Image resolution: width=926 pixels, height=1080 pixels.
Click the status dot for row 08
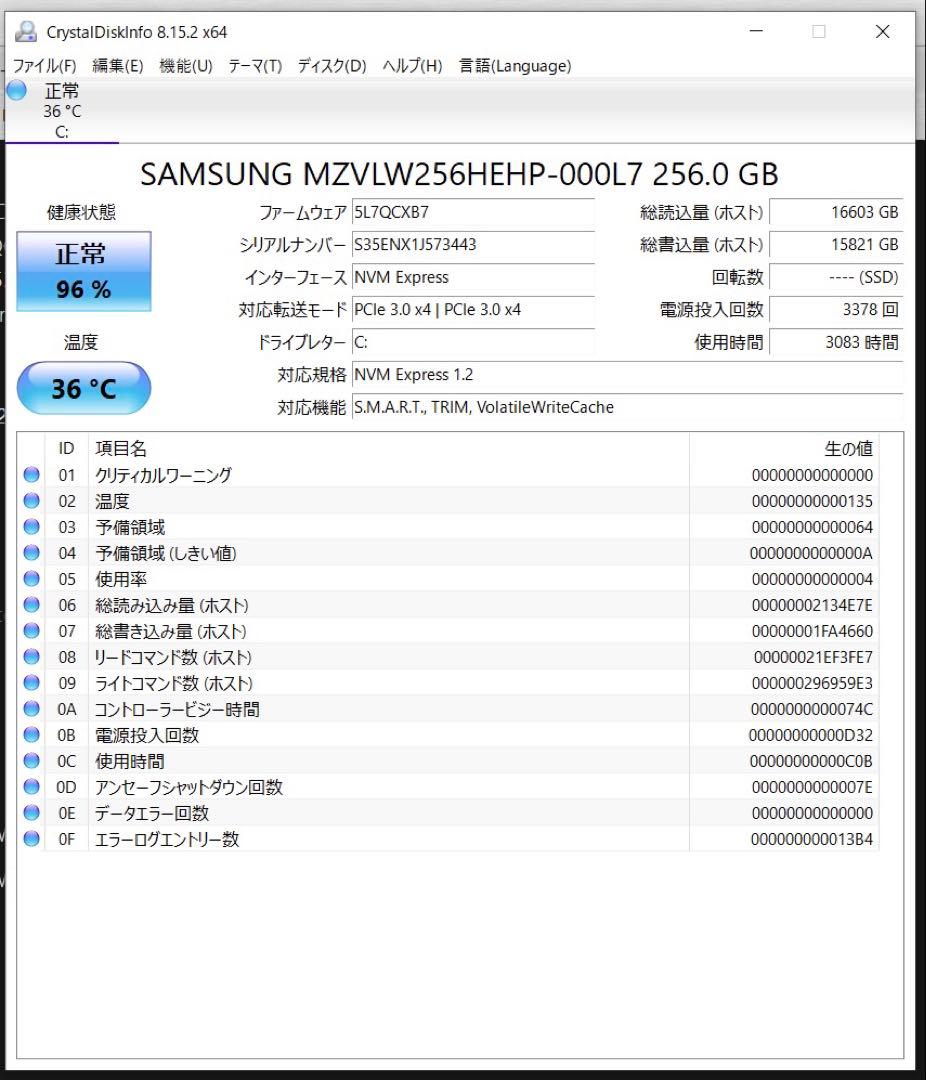31,656
